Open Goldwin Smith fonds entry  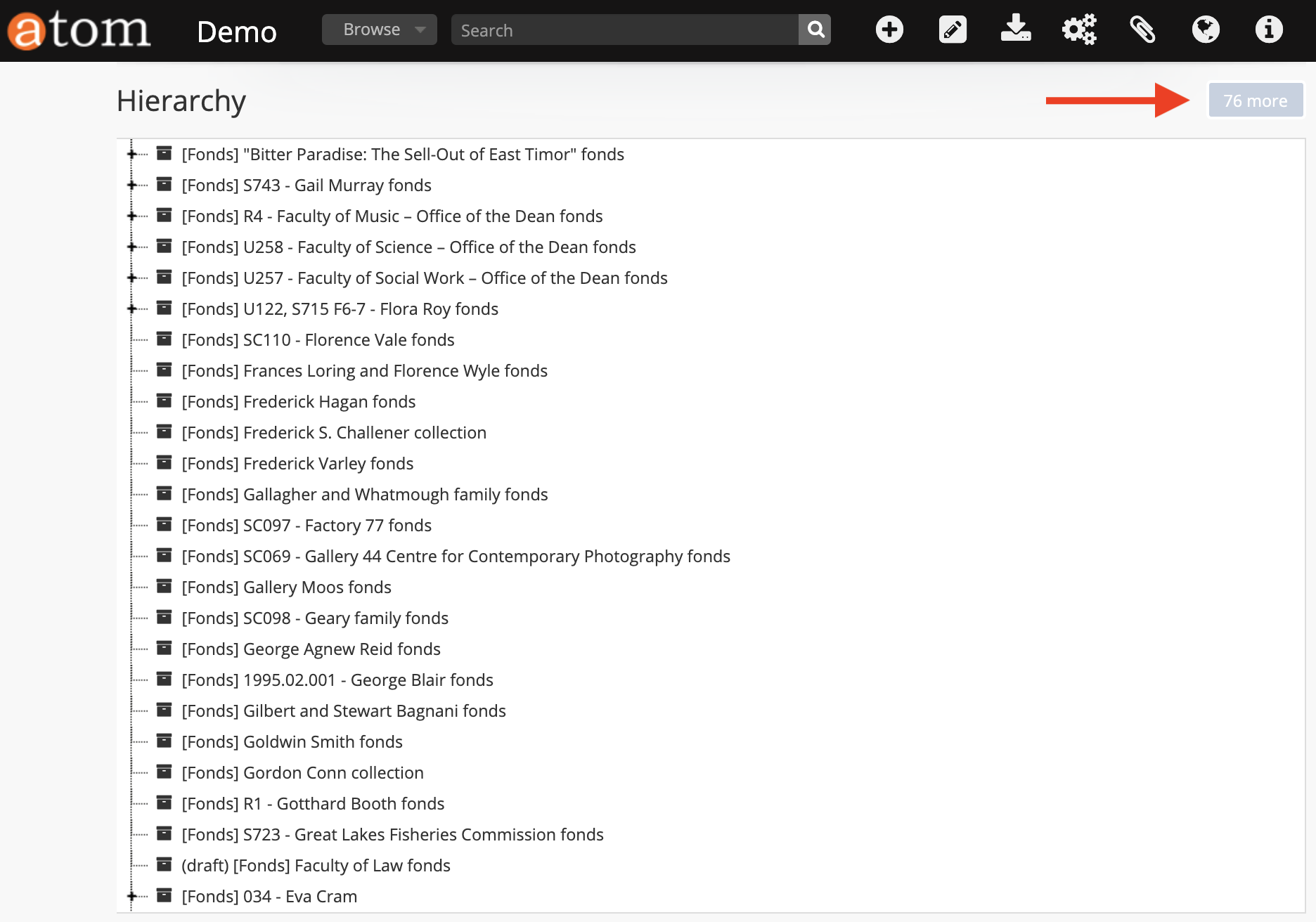(292, 741)
